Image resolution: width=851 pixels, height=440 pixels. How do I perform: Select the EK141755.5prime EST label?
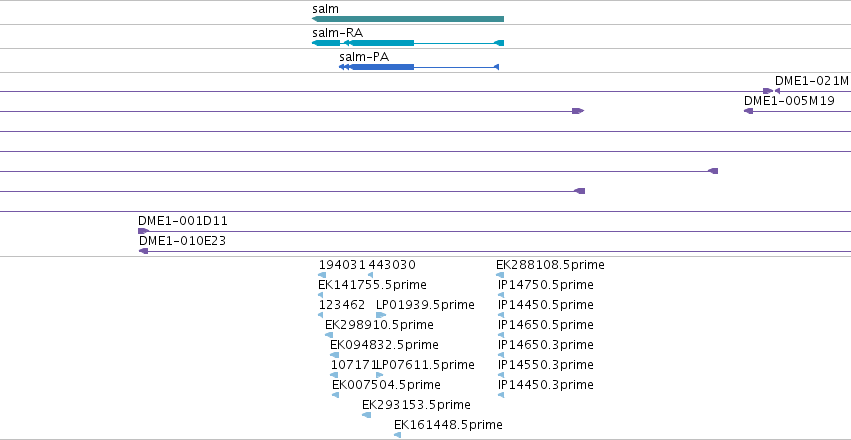tap(372, 285)
